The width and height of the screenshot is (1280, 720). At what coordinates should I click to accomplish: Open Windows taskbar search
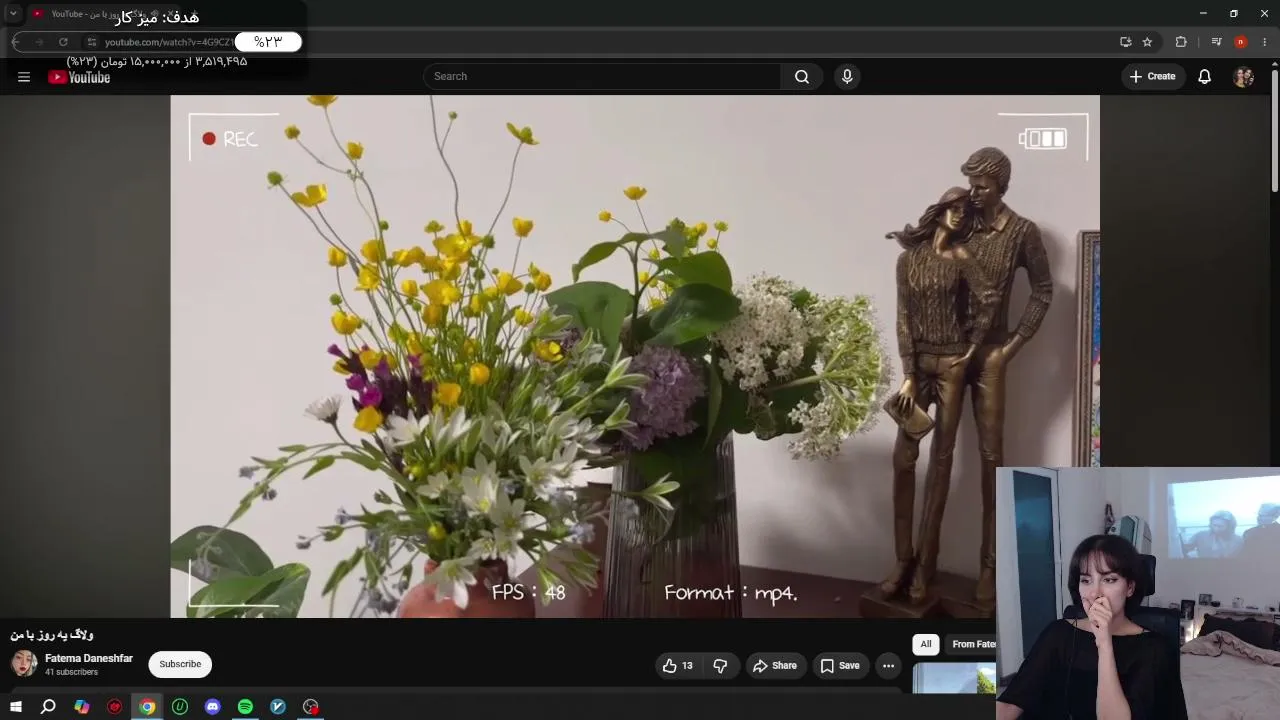coord(48,707)
